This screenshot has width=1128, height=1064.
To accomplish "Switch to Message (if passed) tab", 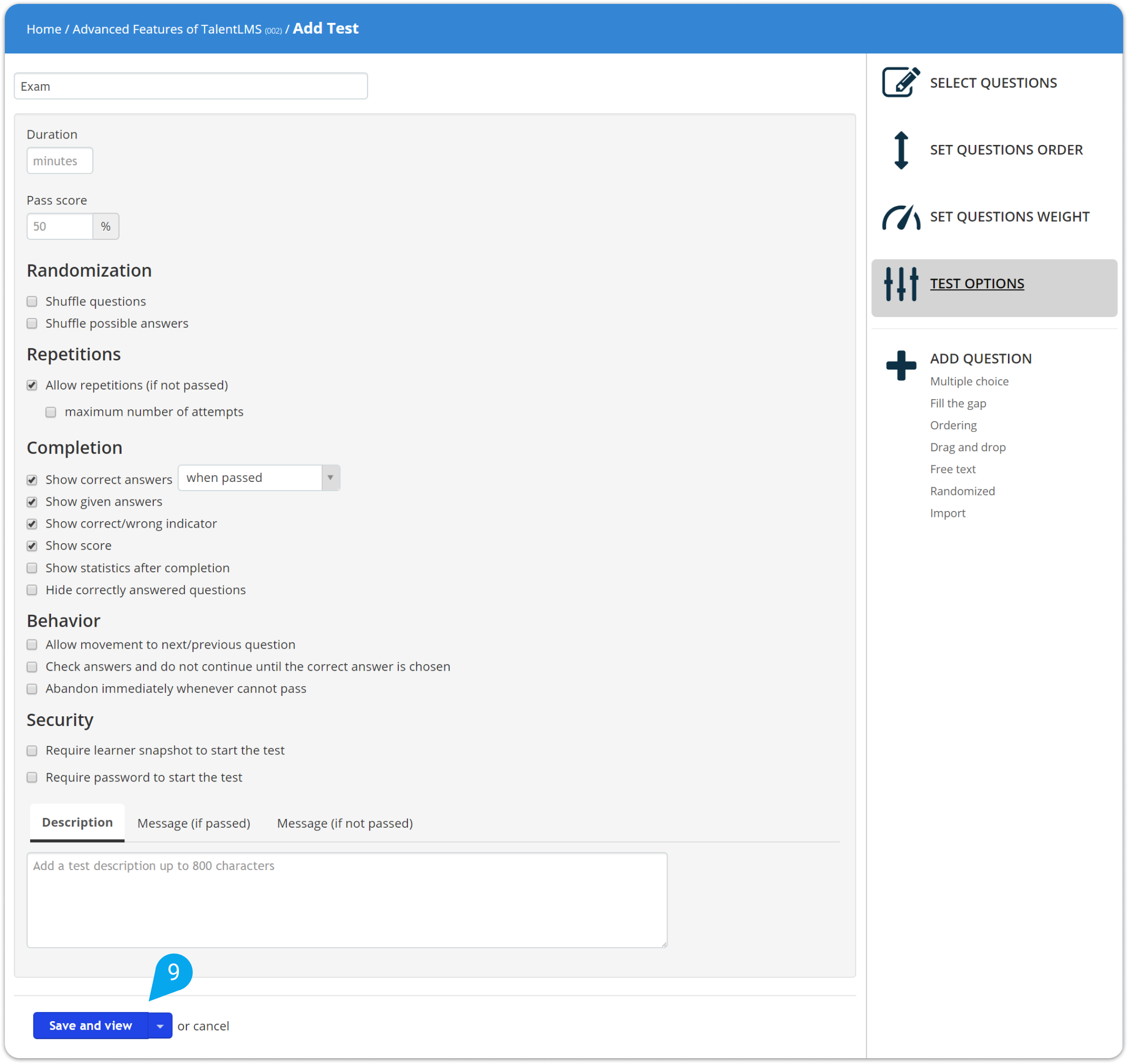I will pyautogui.click(x=194, y=823).
